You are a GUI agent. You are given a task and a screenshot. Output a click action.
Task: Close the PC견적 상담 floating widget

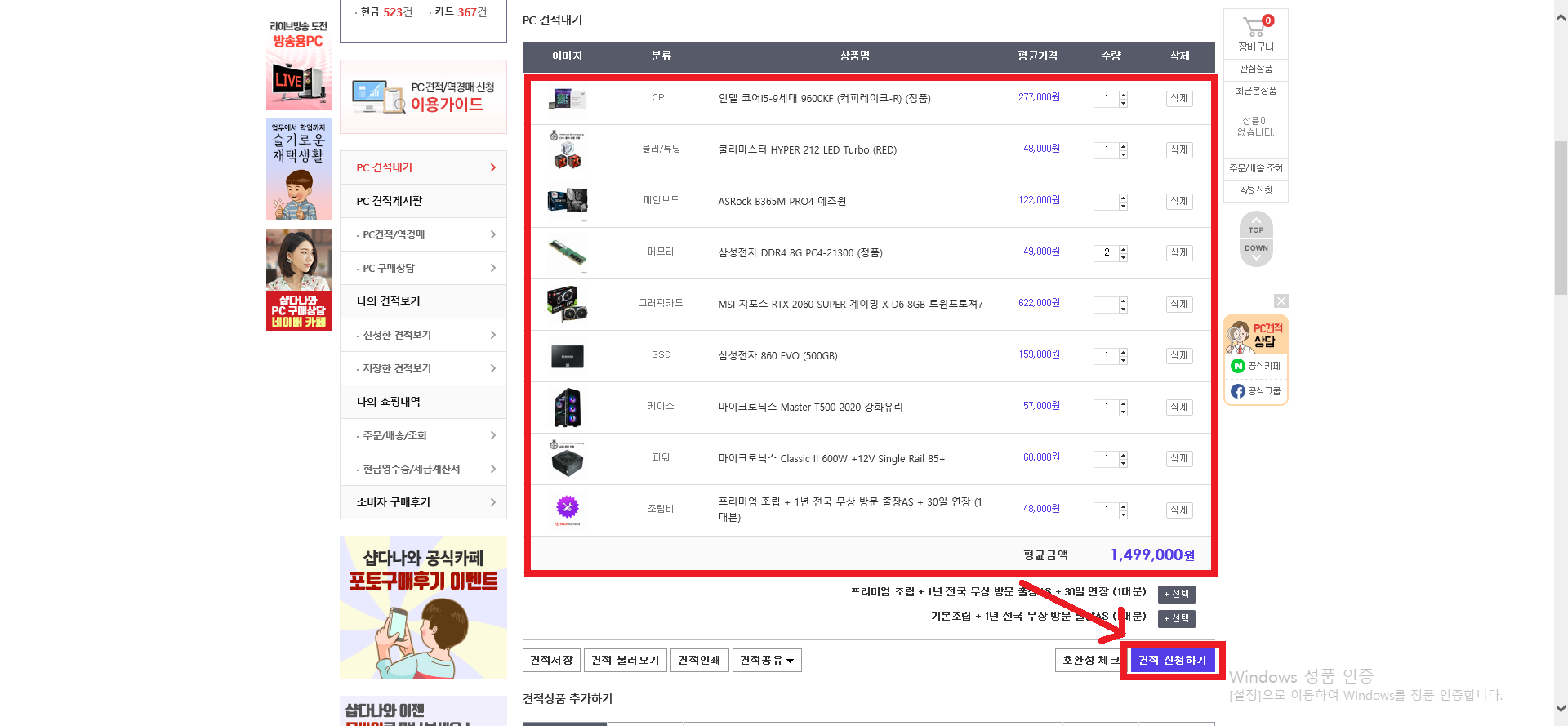click(1281, 301)
